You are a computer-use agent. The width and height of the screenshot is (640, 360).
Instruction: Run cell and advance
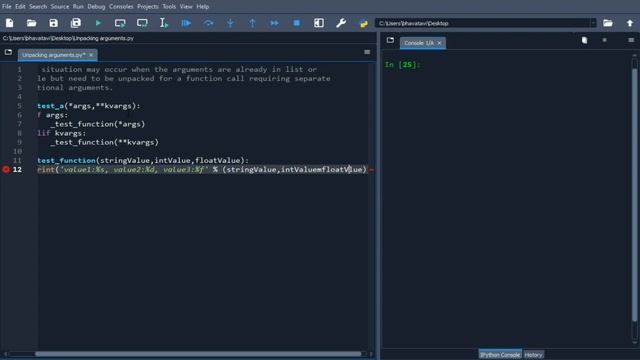click(x=142, y=23)
